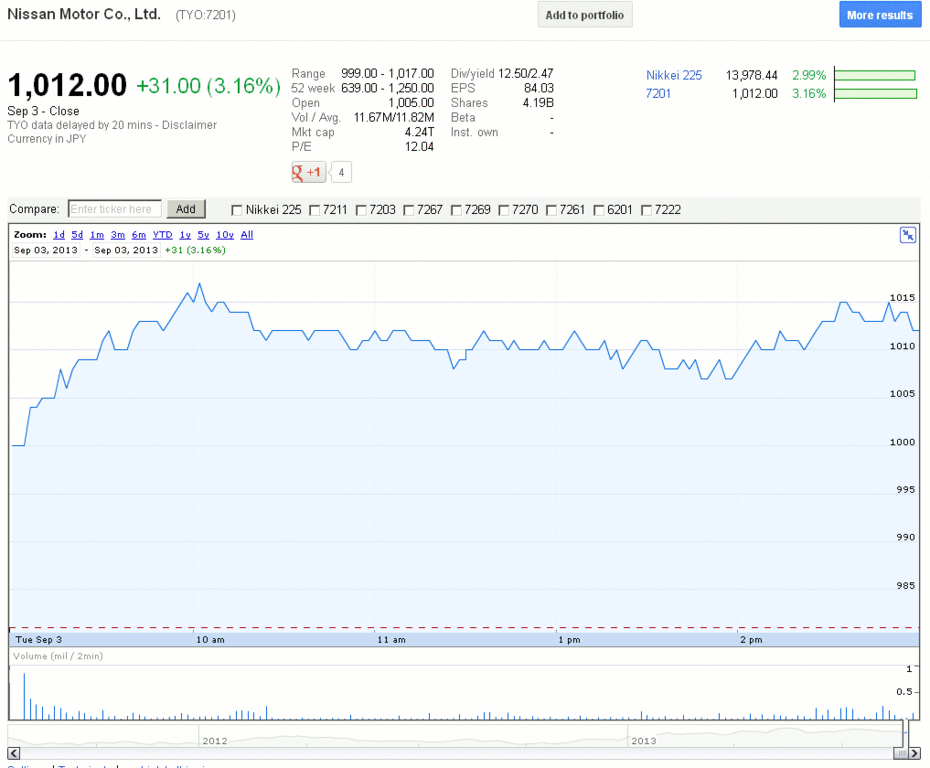
Task: Focus the Enter ticker here field
Action: point(114,209)
